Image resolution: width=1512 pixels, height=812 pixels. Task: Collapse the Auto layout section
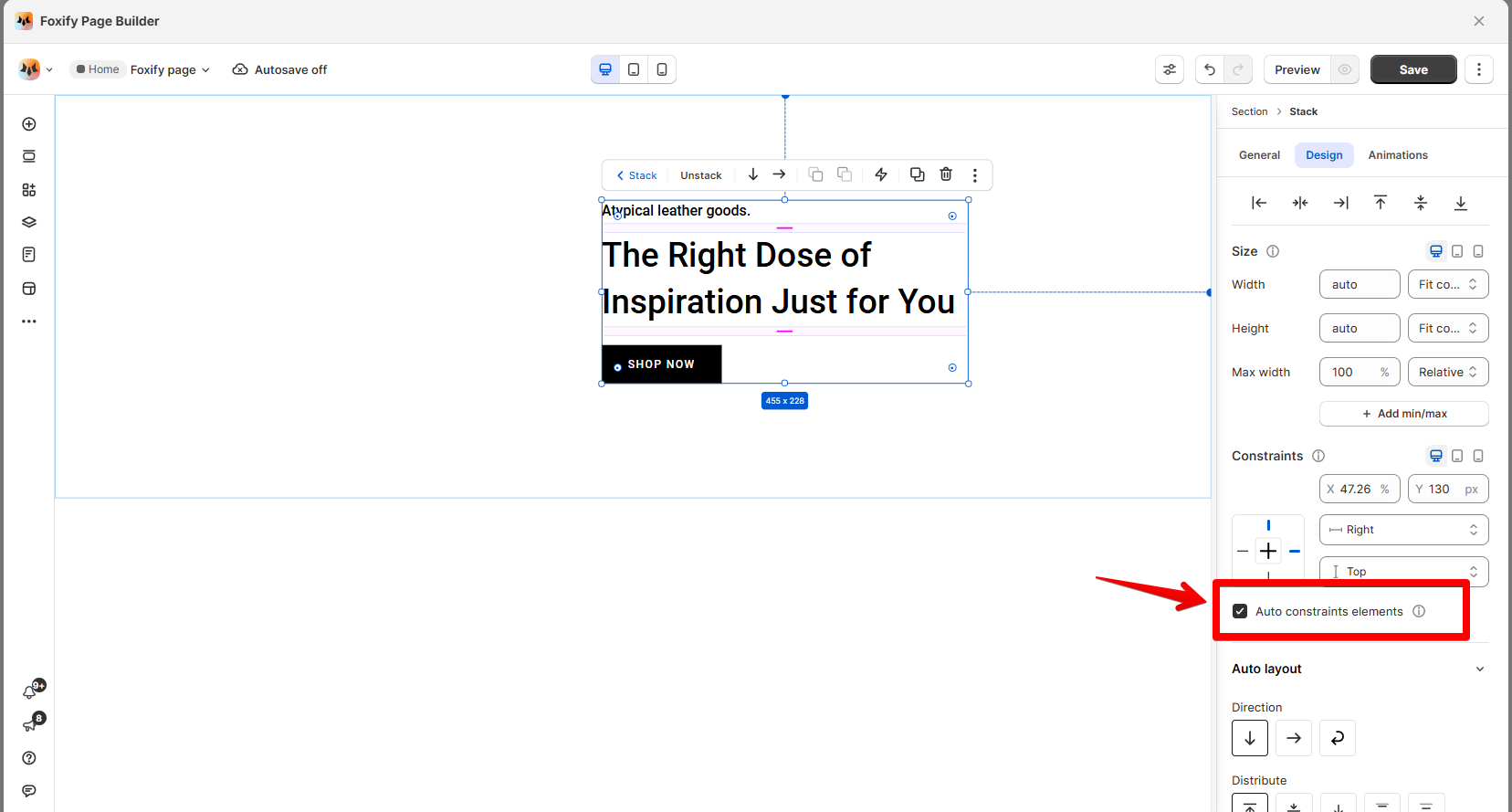1480,669
